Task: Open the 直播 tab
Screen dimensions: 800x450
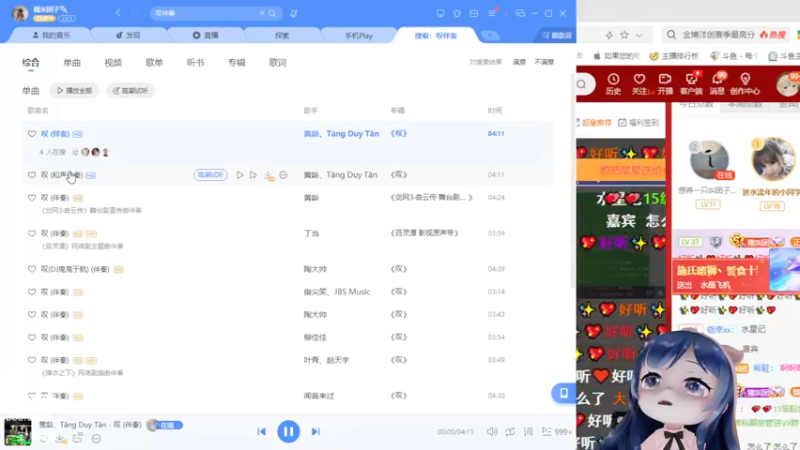Action: (206, 35)
